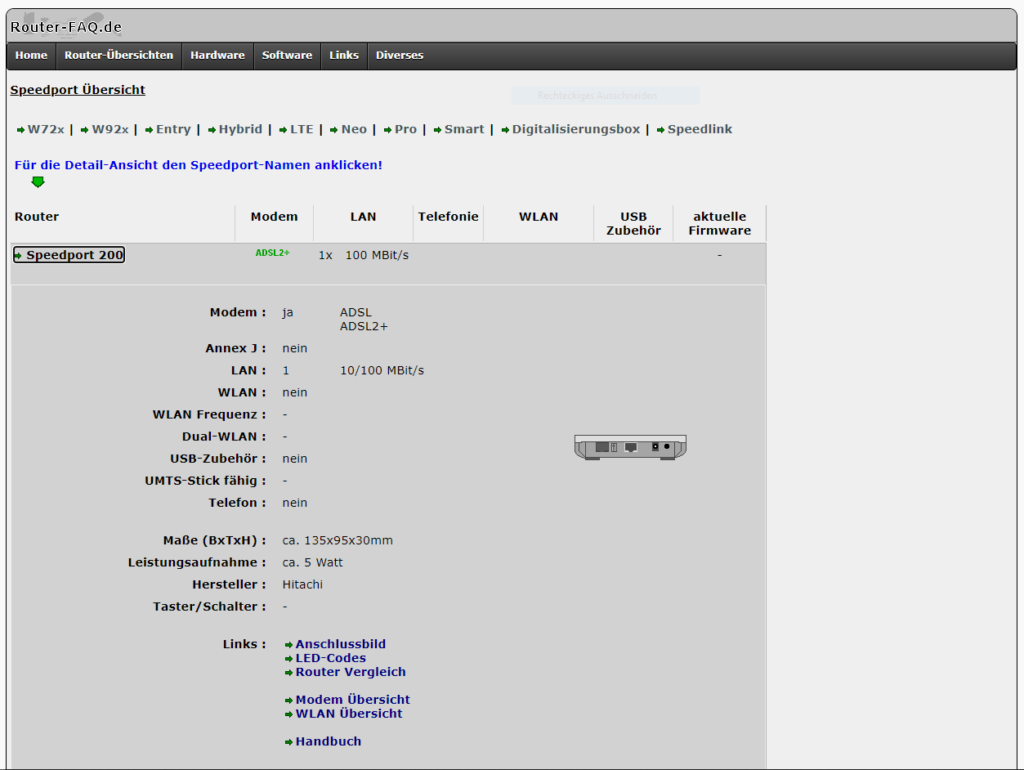Open the Anschlussbild link
This screenshot has width=1024, height=770.
340,645
